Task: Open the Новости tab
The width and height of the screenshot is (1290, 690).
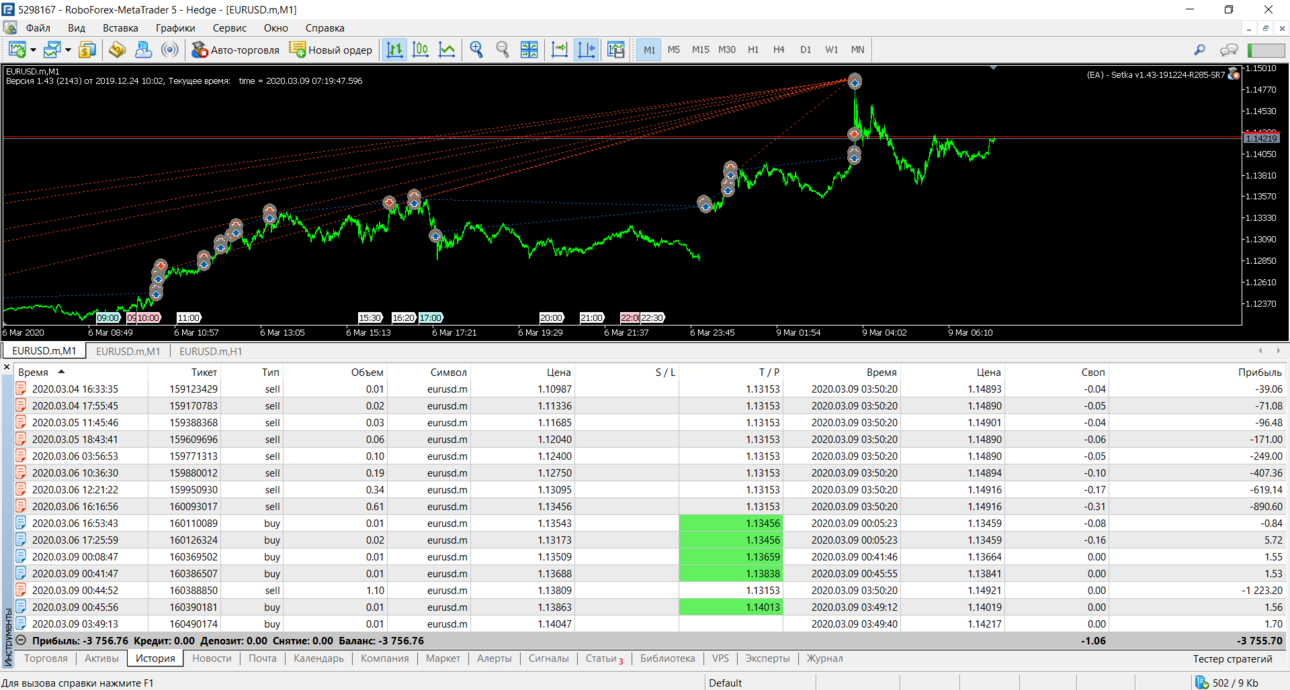Action: [211, 658]
